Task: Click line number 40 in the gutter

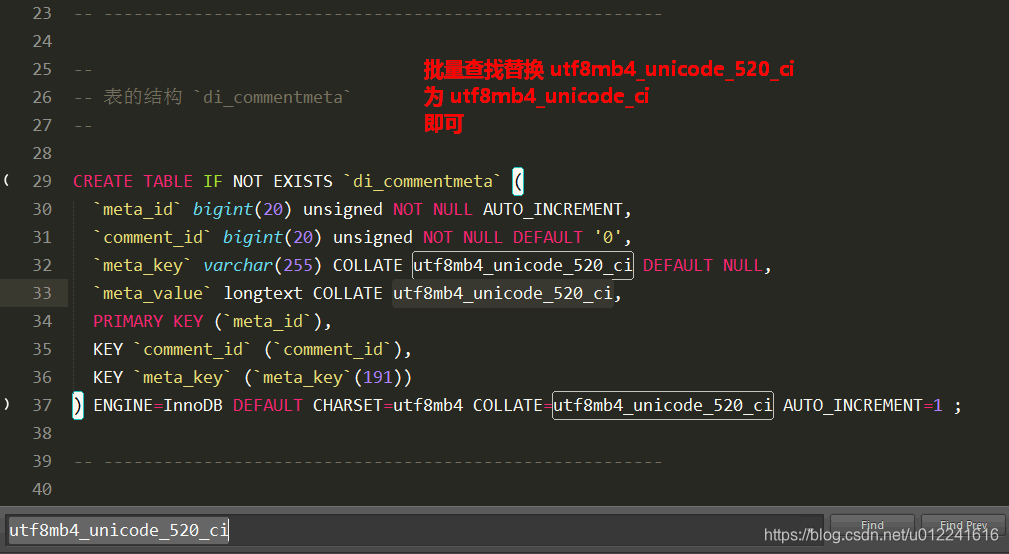Action: point(42,489)
